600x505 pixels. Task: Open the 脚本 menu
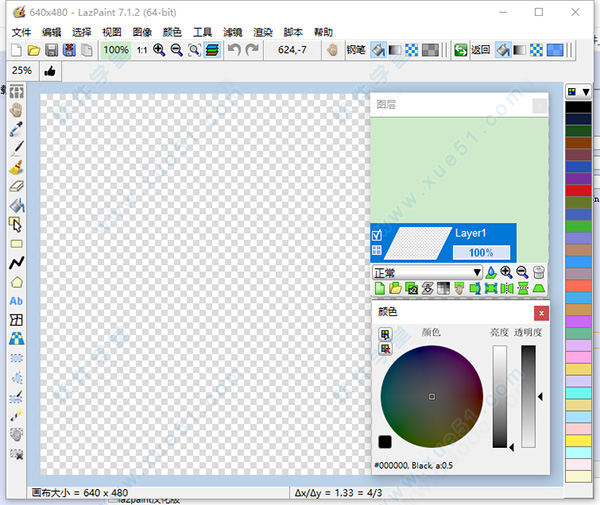tap(293, 32)
